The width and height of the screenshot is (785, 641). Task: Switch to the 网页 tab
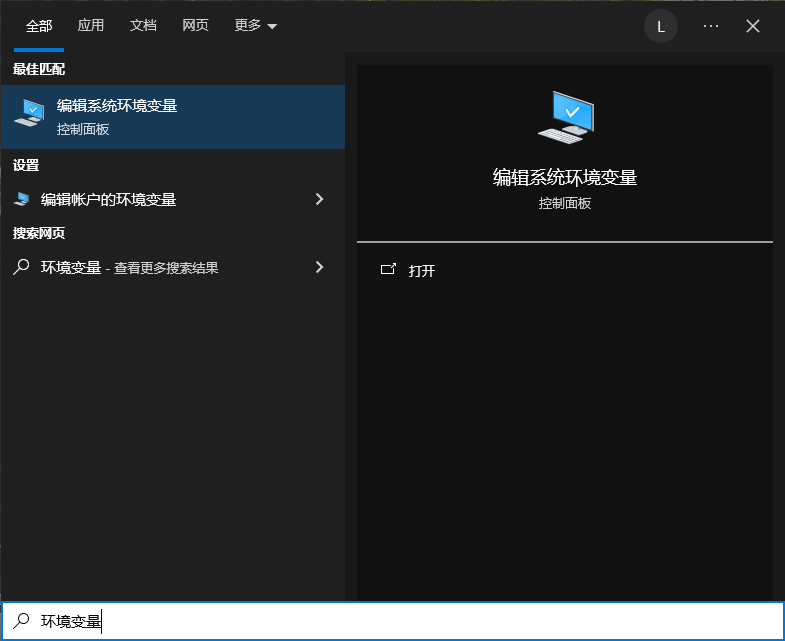coord(195,26)
